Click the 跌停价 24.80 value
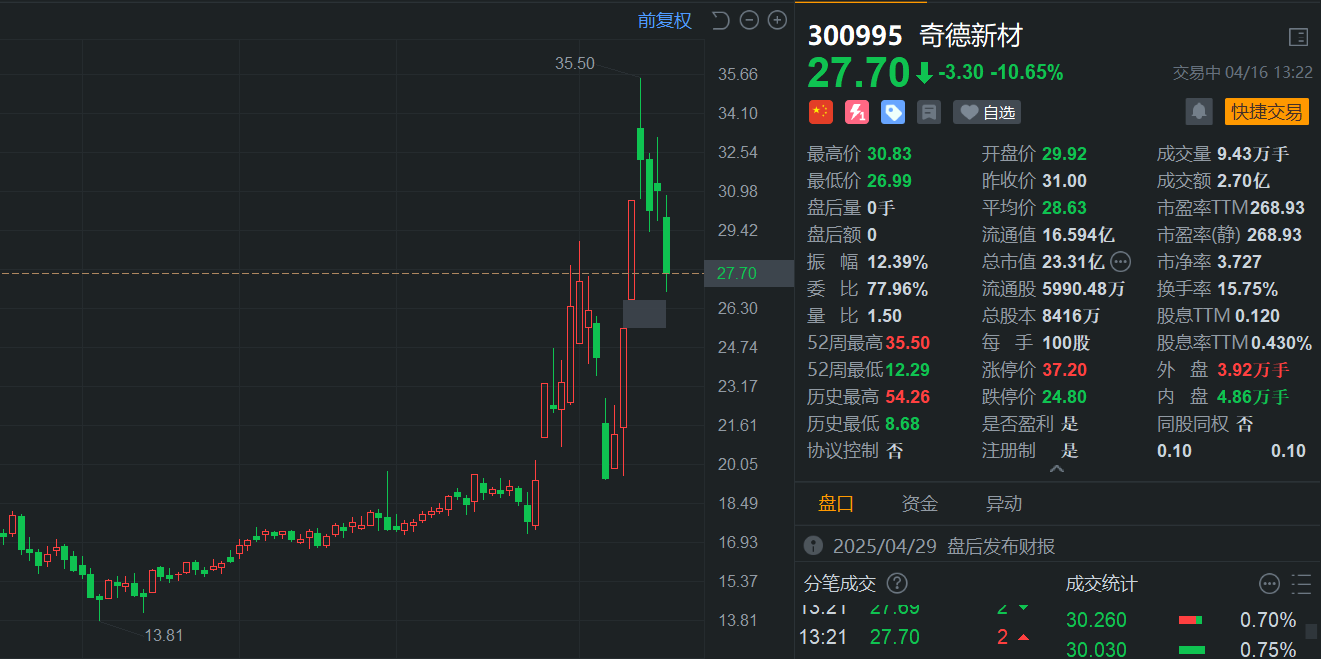Viewport: 1321px width, 659px height. (1064, 397)
